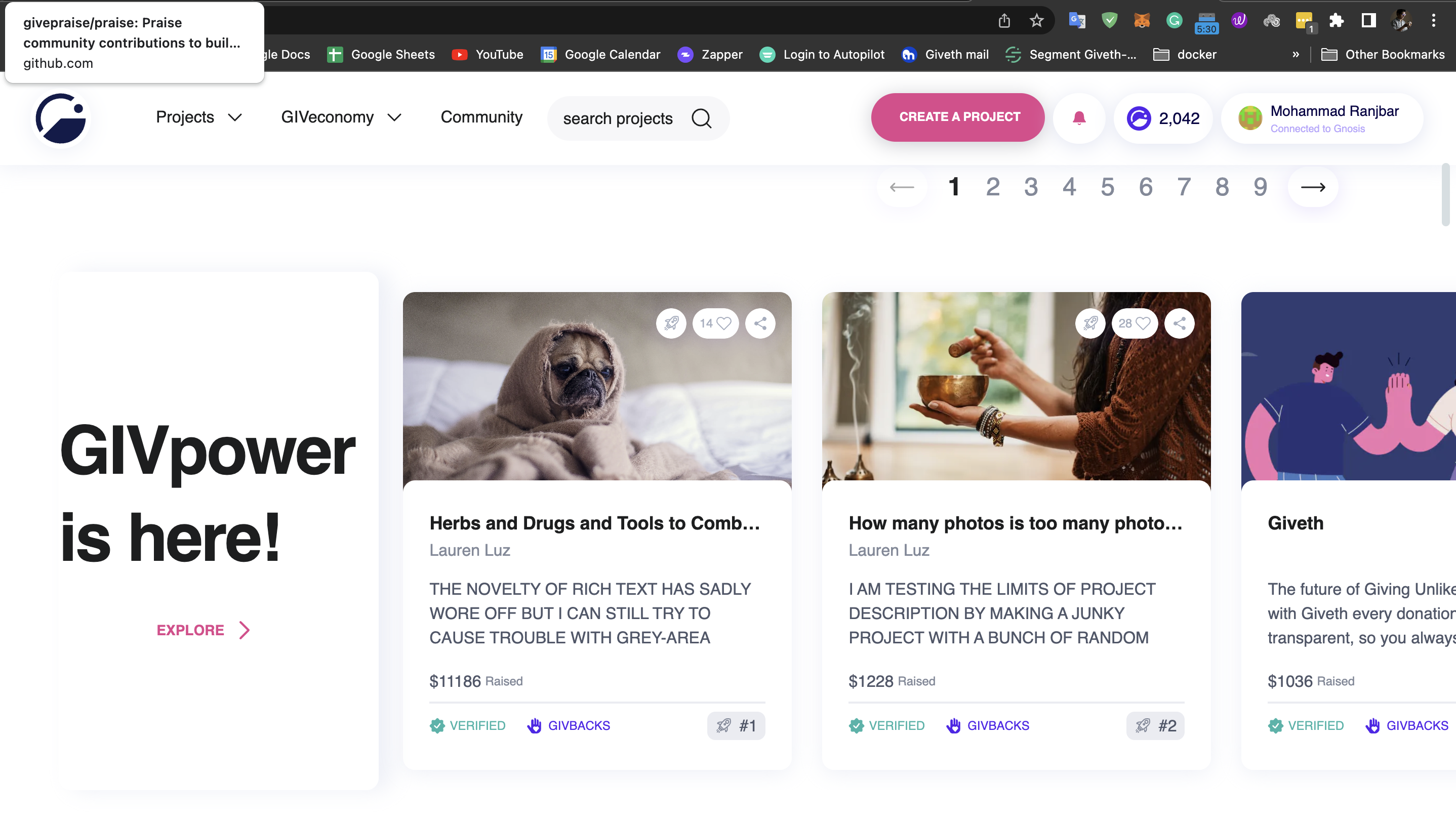Viewport: 1456px width, 819px height.
Task: Show hidden bookmarks with the chevron
Action: pos(1296,54)
